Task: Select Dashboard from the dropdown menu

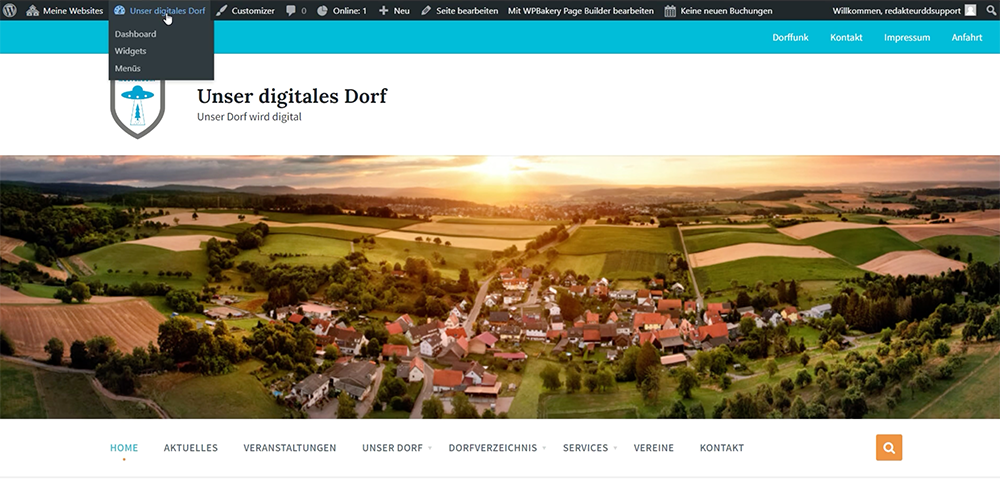Action: pyautogui.click(x=135, y=34)
